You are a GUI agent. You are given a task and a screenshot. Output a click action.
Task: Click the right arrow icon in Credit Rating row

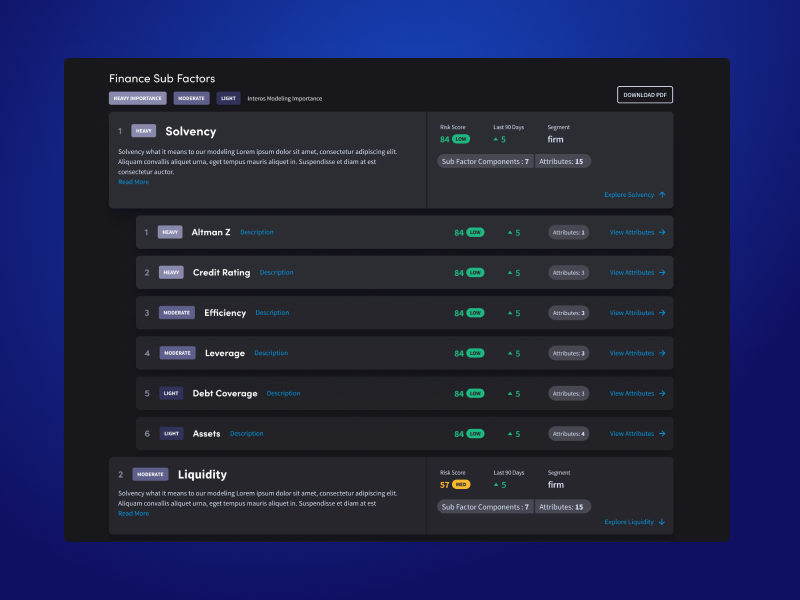662,272
